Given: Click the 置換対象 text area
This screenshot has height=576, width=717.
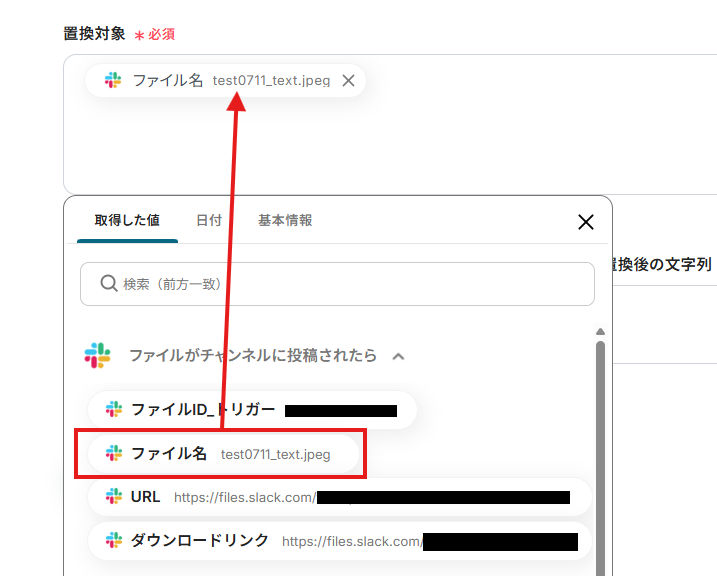Looking at the screenshot, I should click(390, 124).
